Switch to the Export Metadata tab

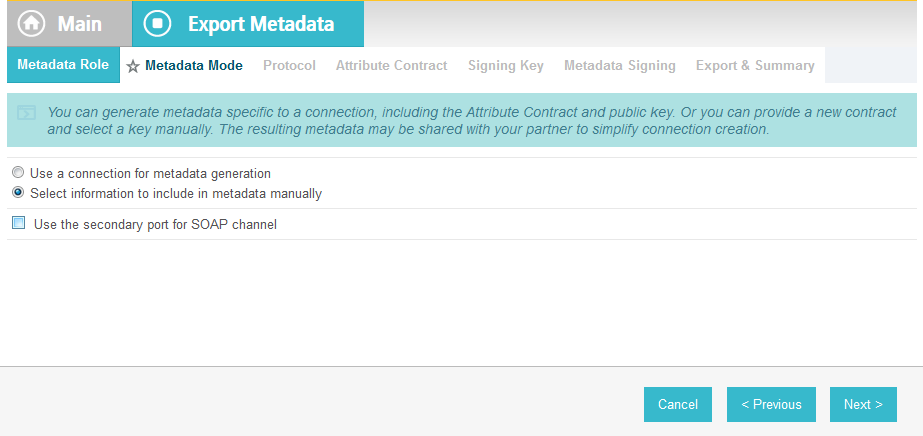[x=248, y=24]
